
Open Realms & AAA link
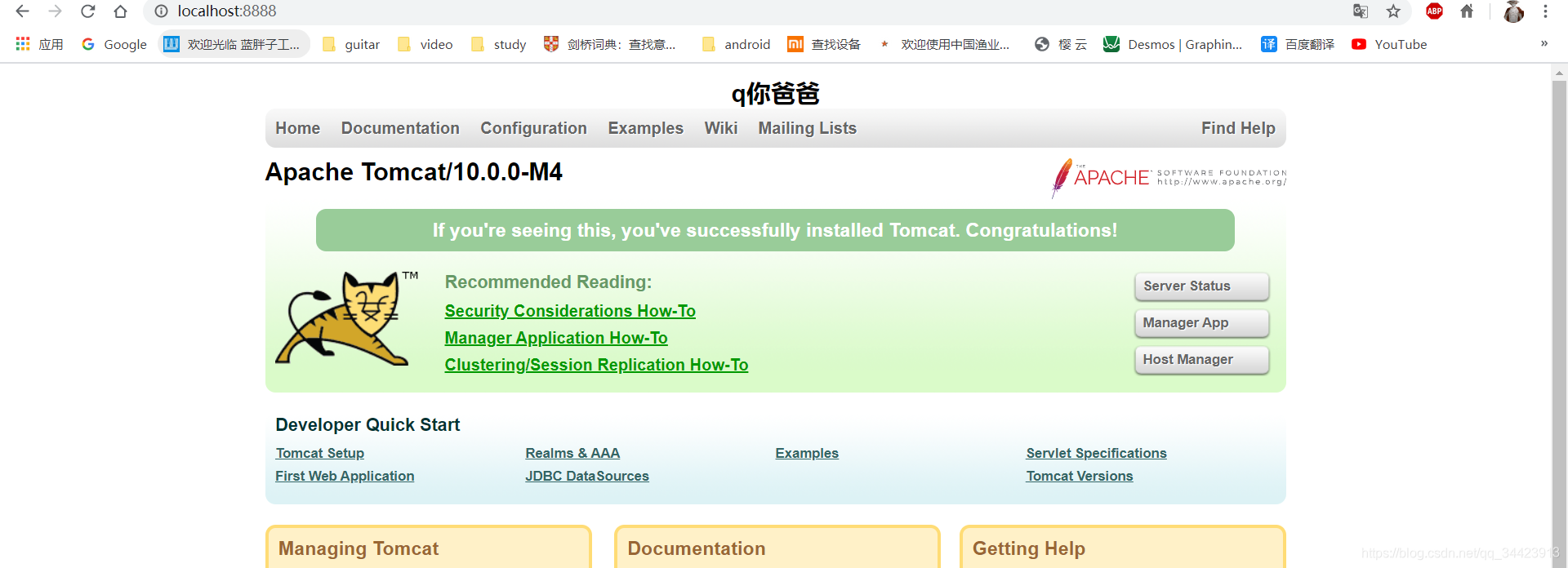572,453
